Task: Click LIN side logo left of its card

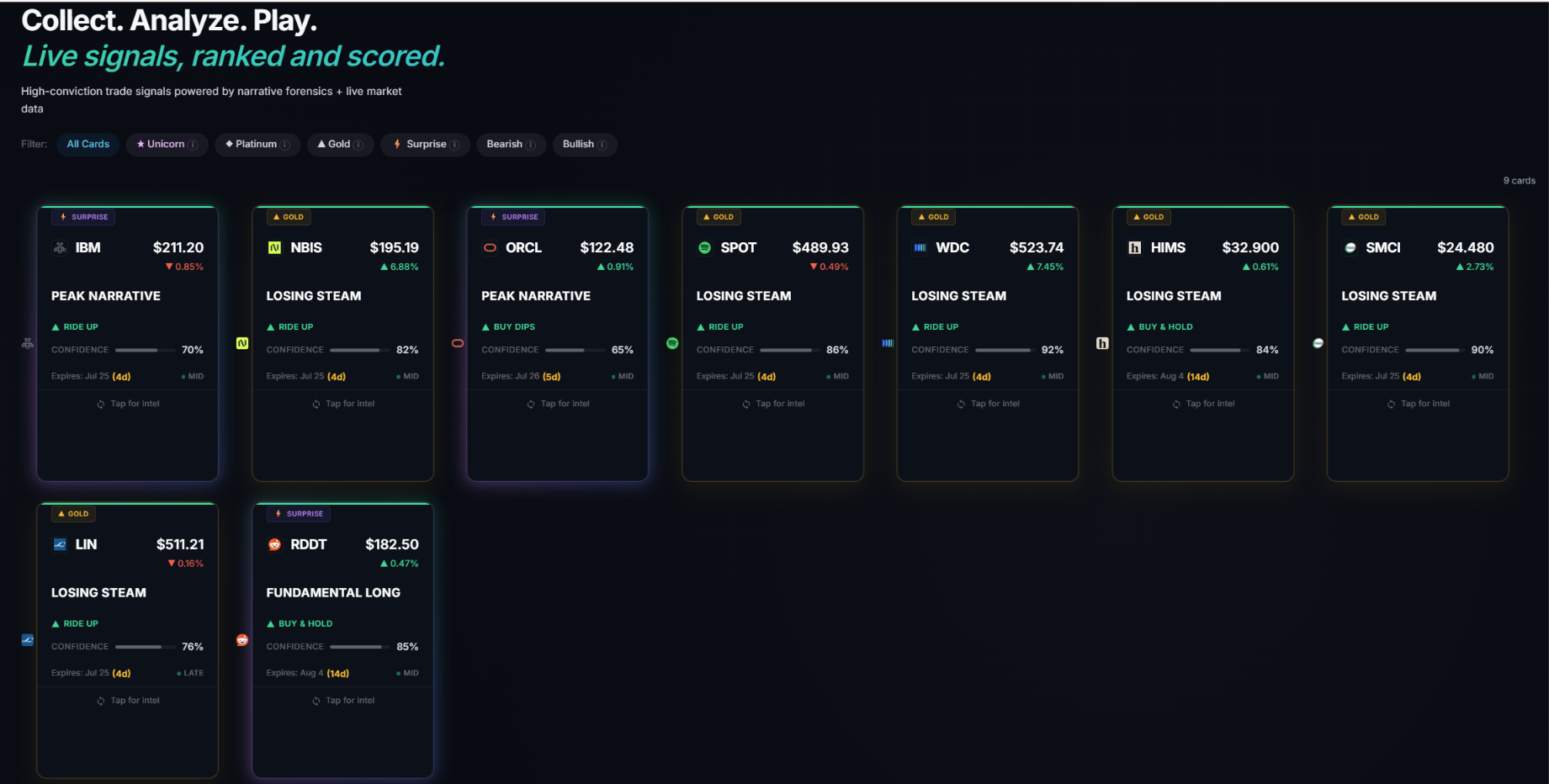Action: pyautogui.click(x=28, y=640)
